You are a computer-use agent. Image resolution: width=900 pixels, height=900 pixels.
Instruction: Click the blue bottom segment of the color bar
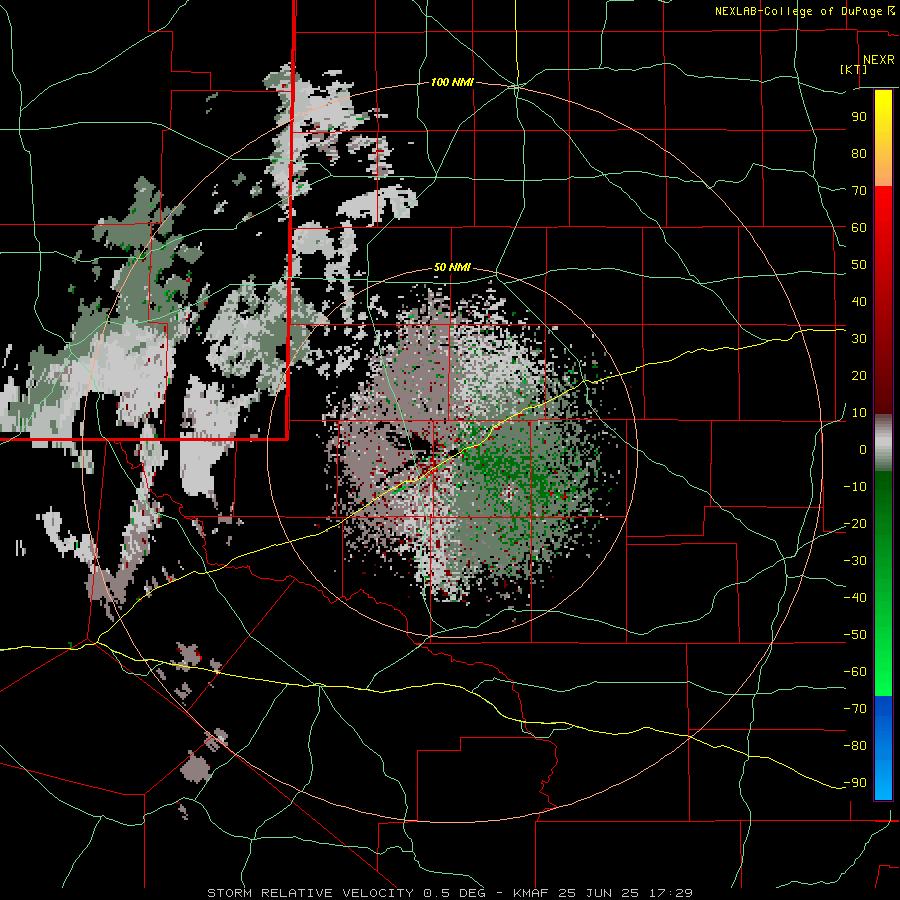883,747
